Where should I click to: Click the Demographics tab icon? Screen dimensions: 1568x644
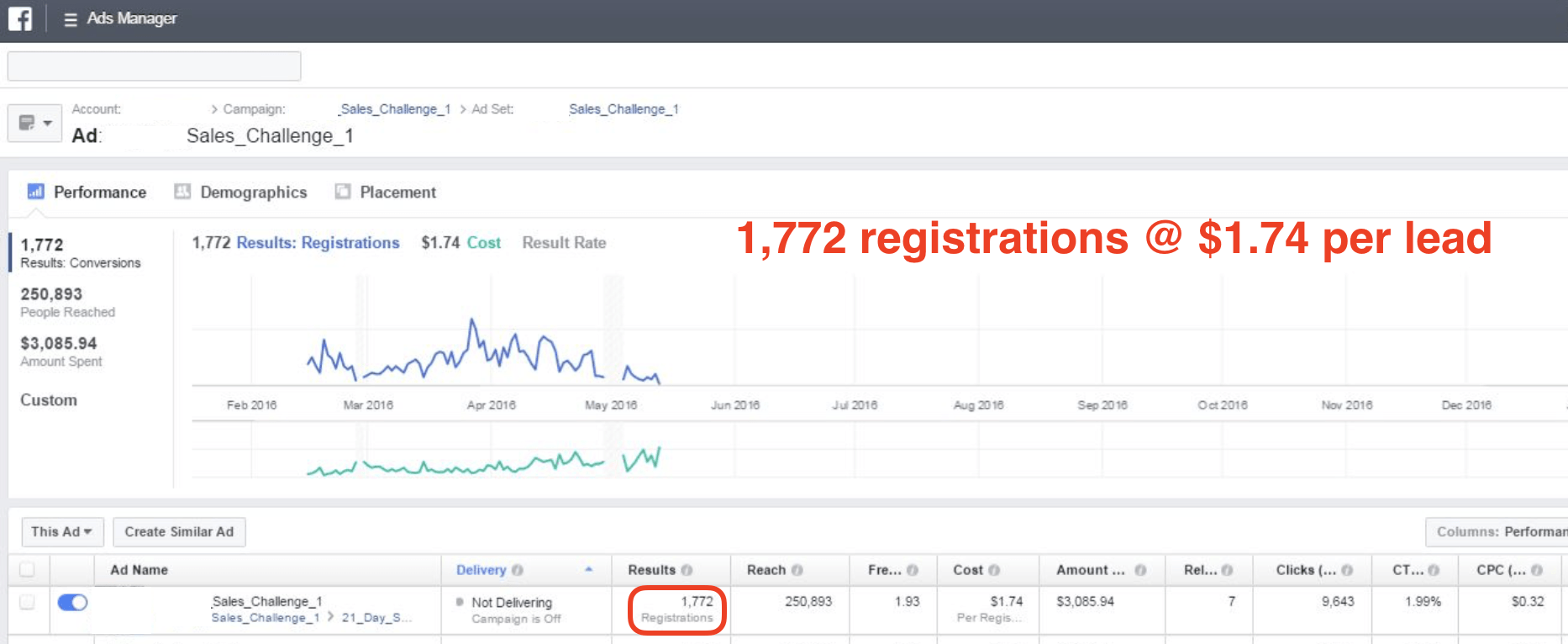click(182, 191)
